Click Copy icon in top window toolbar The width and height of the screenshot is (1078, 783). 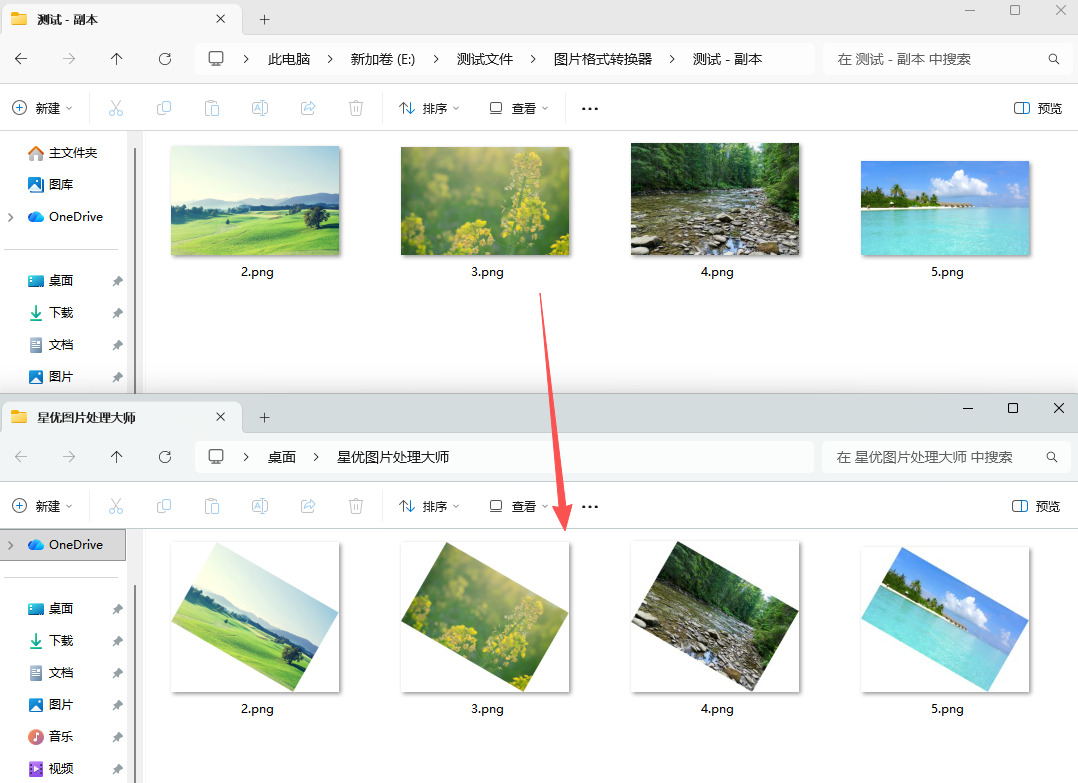click(x=164, y=108)
